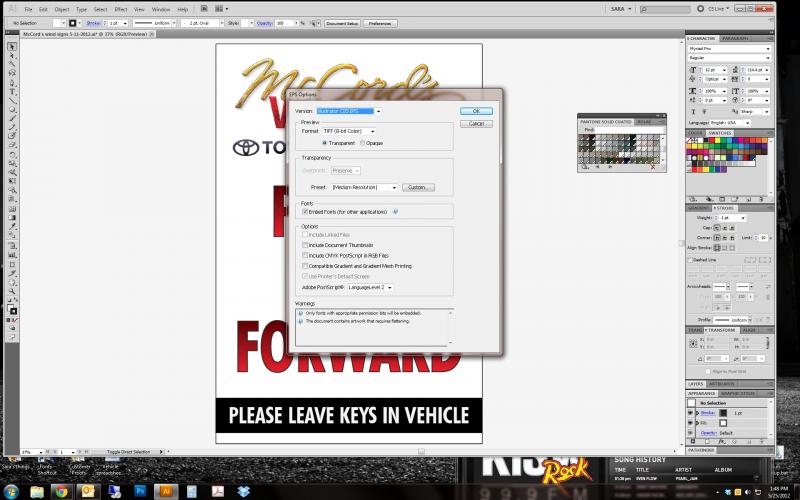800x500 pixels.
Task: Select the Zoom tool in the toolbox
Action: (12, 291)
